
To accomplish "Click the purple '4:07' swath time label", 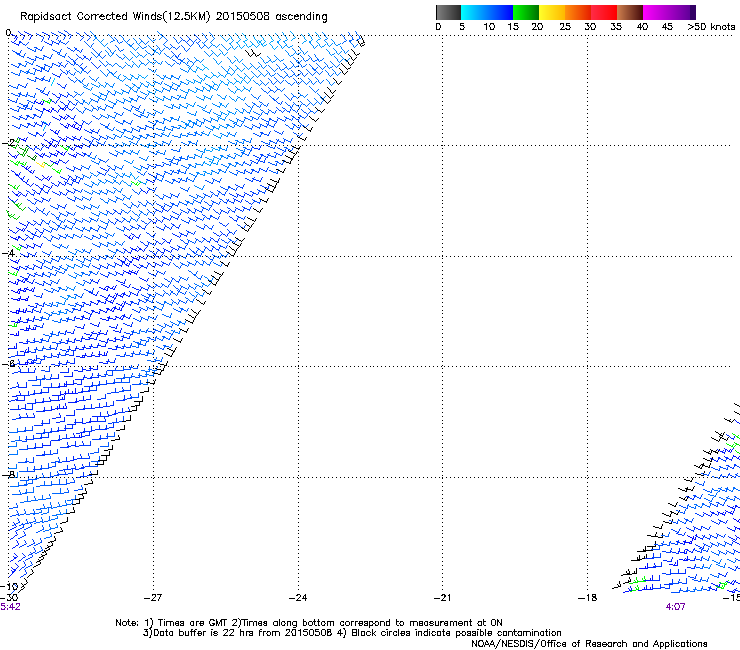I will click(675, 607).
